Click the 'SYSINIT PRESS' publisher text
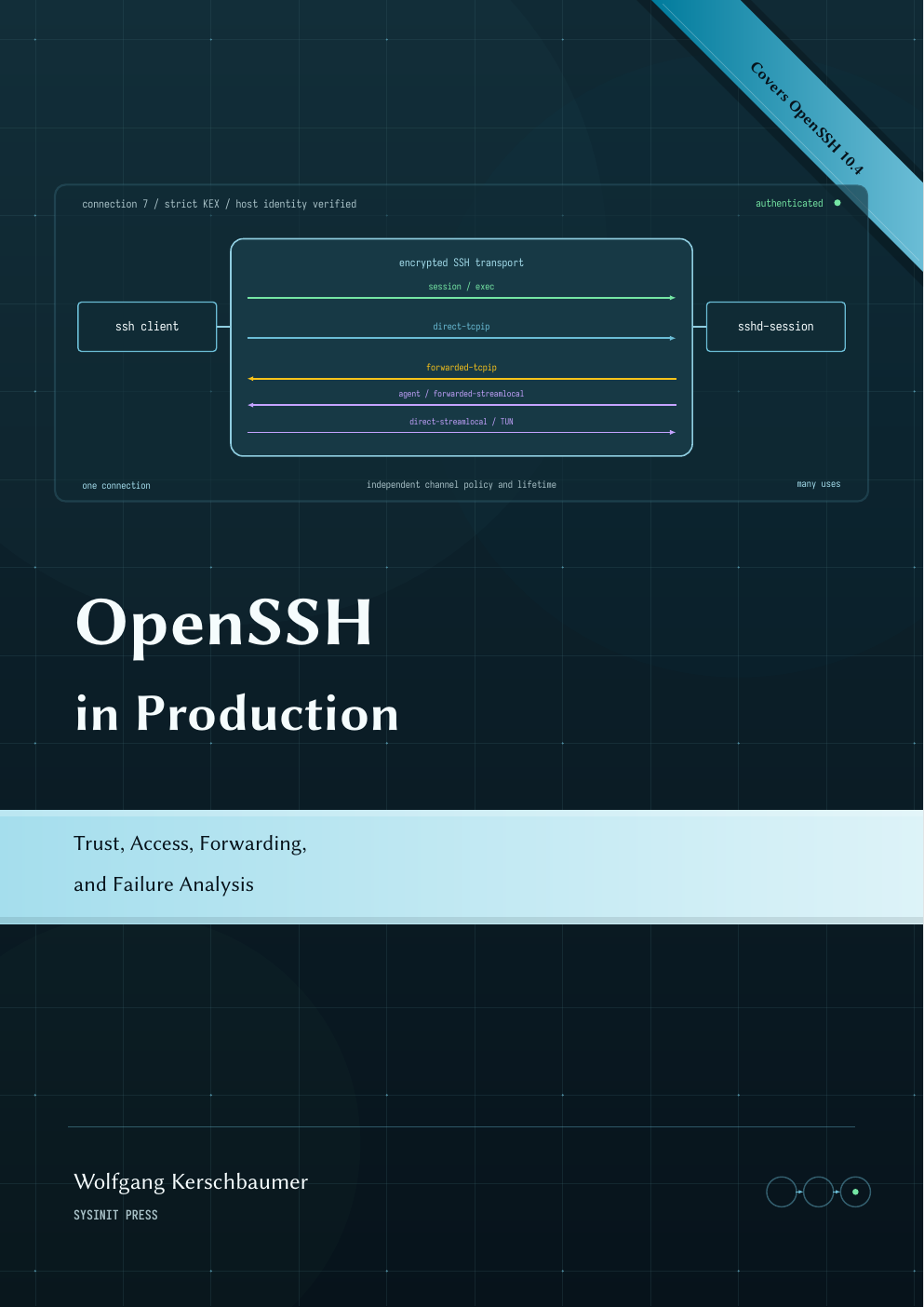This screenshot has height=1307, width=924. tap(115, 1215)
